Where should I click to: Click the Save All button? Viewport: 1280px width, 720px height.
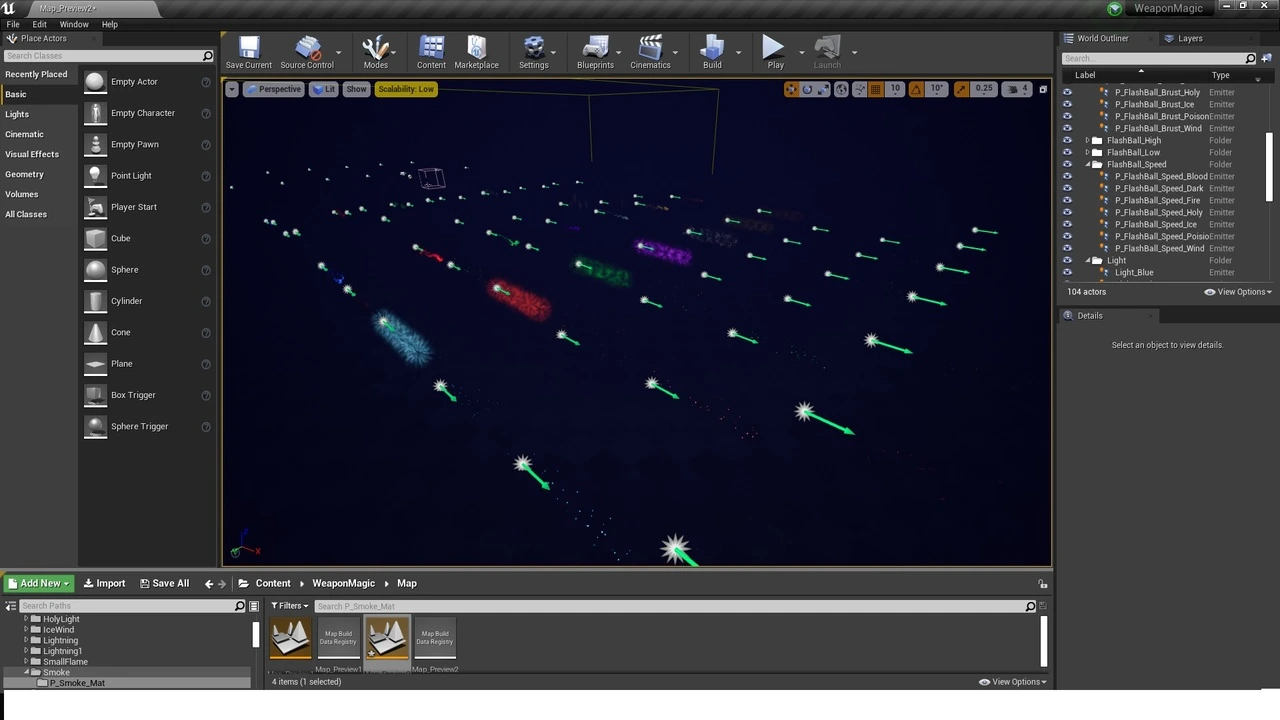click(164, 583)
